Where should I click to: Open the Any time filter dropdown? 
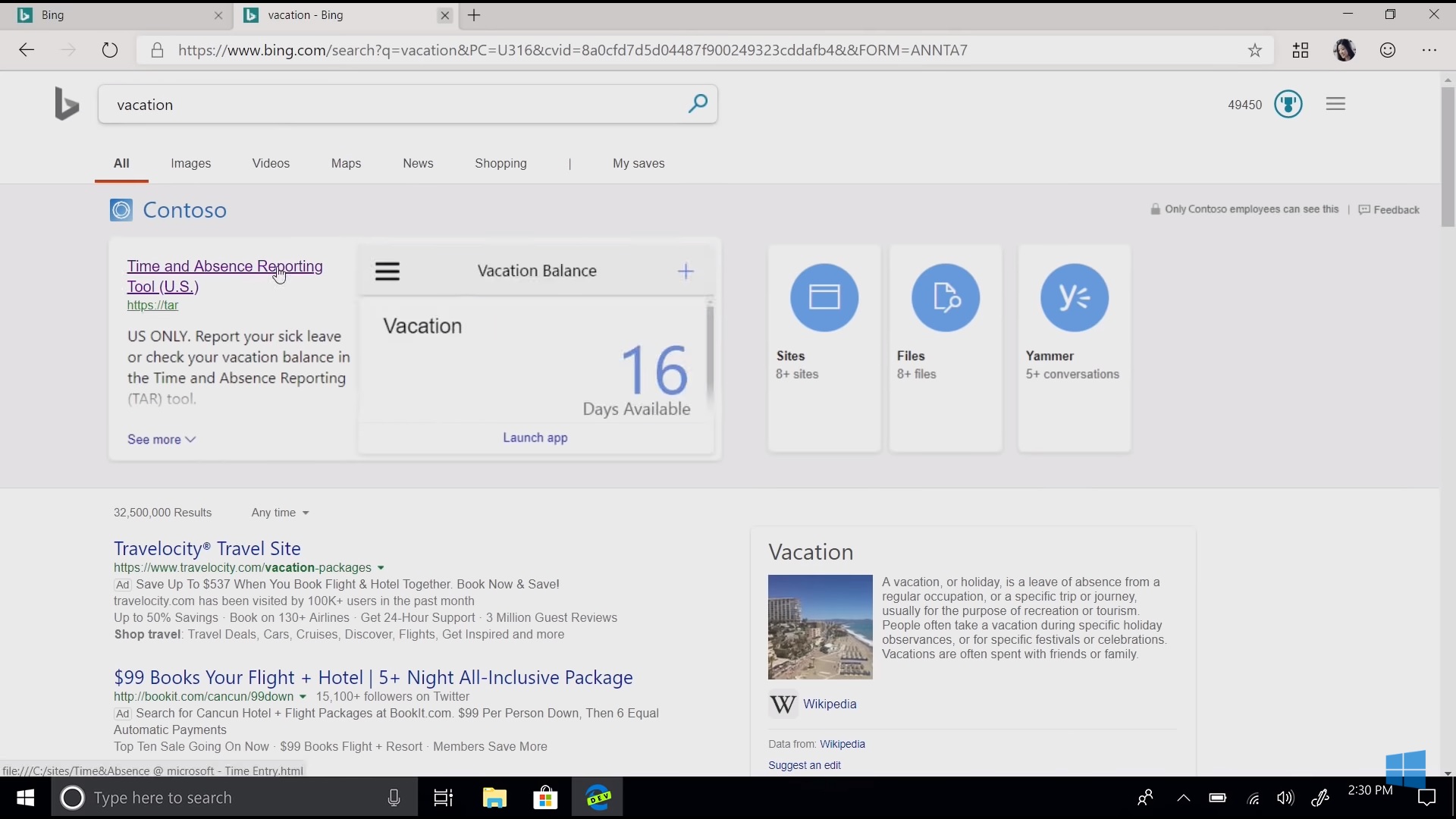point(280,513)
